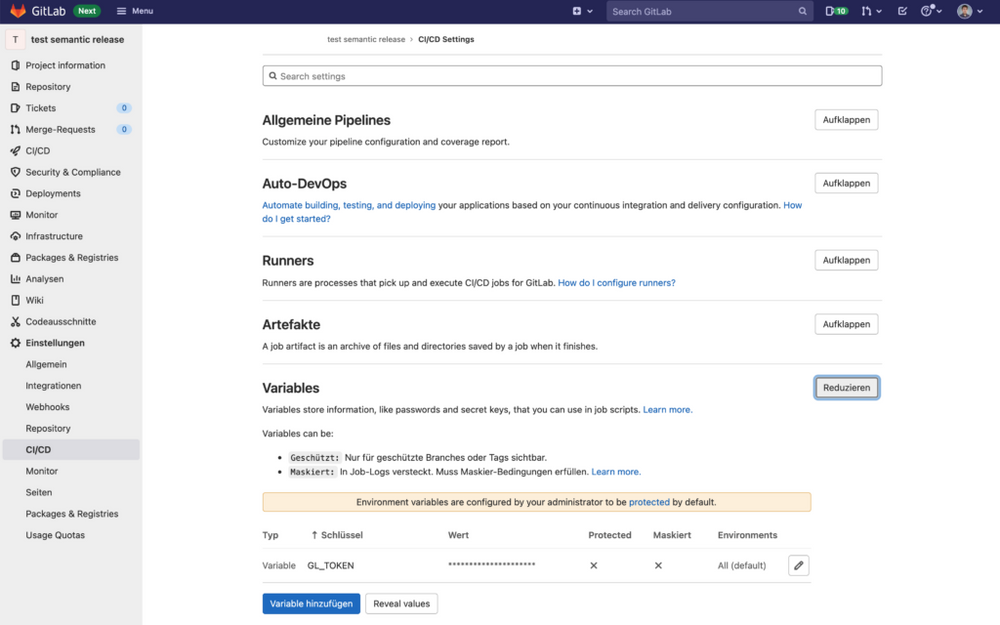Expand Auto-DevOps settings with Aufklappen
The image size is (1000, 625).
pos(846,182)
